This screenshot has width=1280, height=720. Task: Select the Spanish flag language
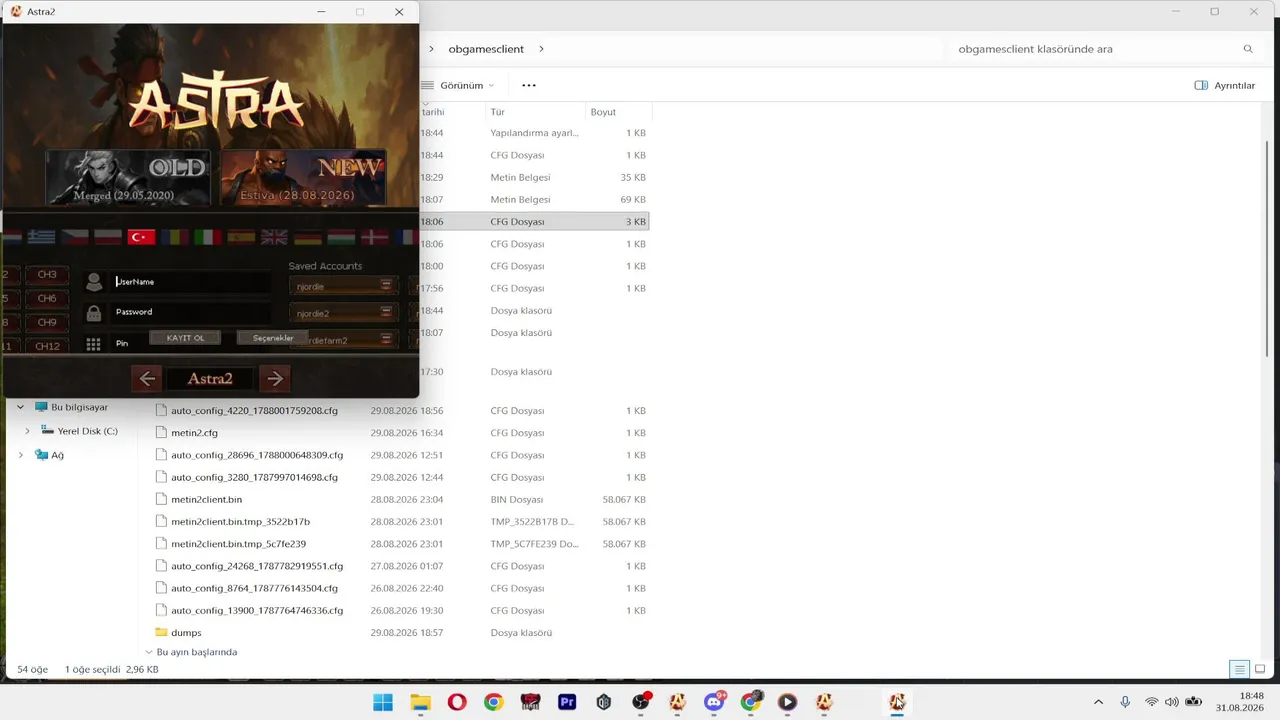(241, 237)
